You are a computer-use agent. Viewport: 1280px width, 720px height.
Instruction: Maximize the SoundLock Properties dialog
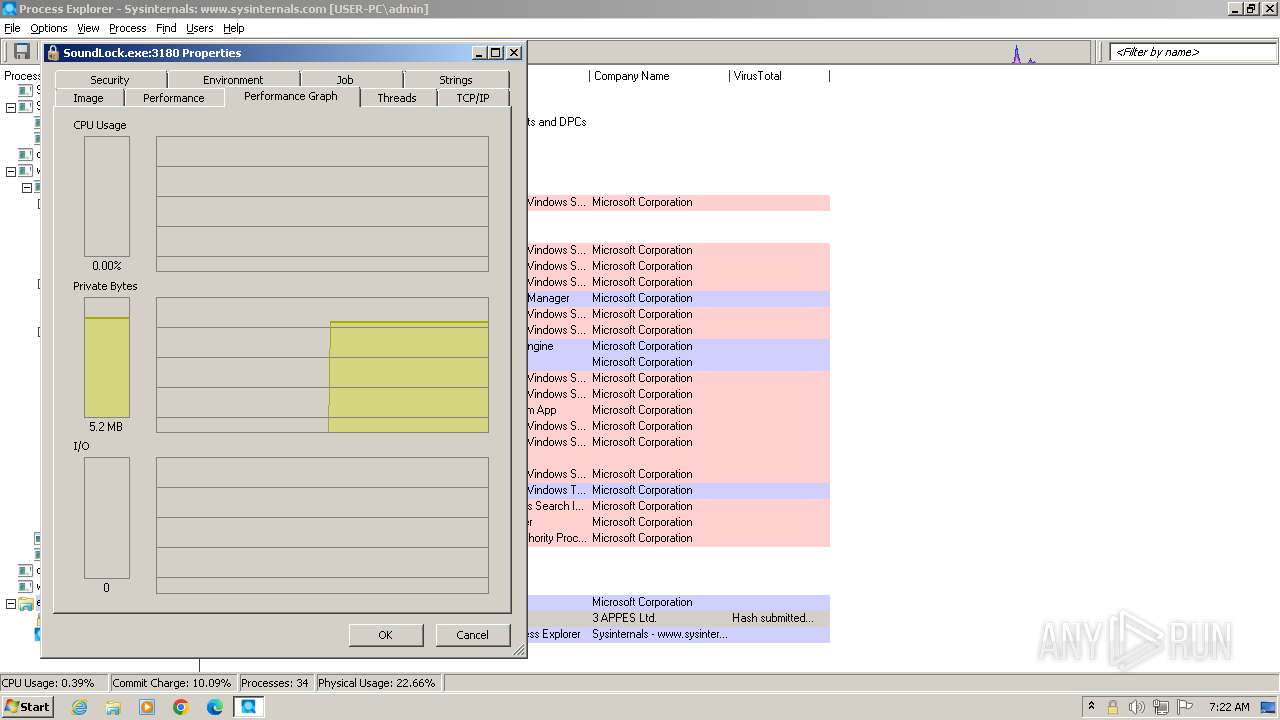tap(496, 53)
